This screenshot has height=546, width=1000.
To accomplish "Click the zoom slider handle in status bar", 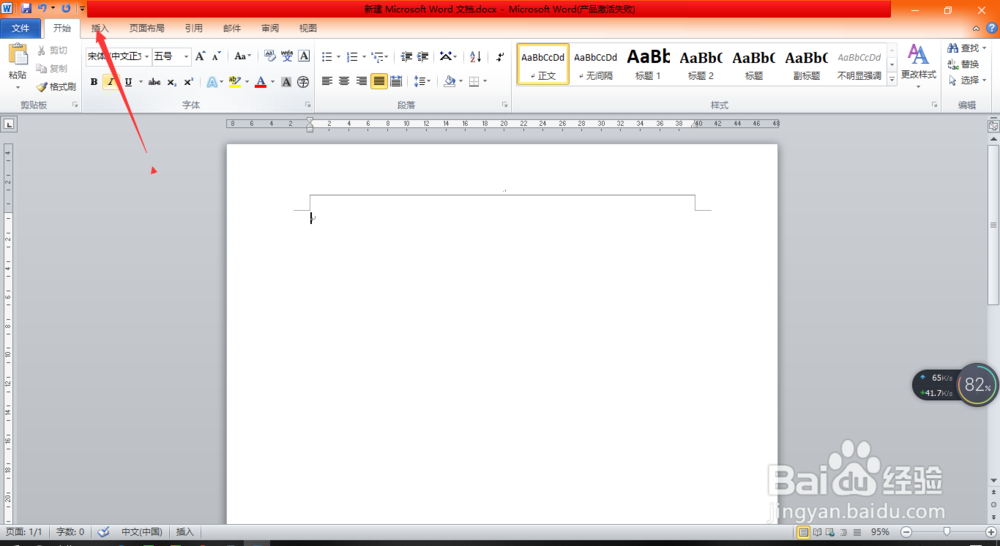I will [946, 531].
